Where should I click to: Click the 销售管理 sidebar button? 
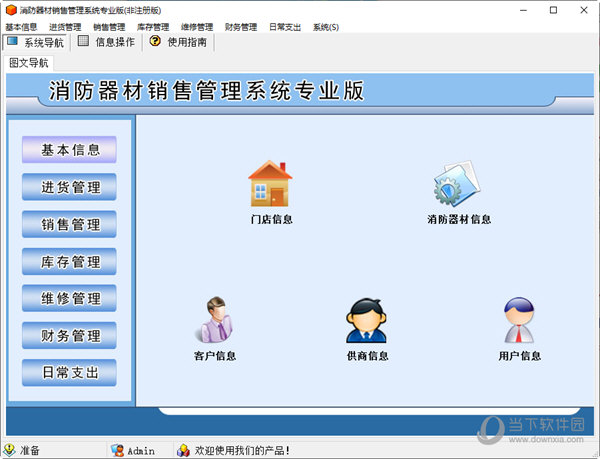(x=69, y=224)
